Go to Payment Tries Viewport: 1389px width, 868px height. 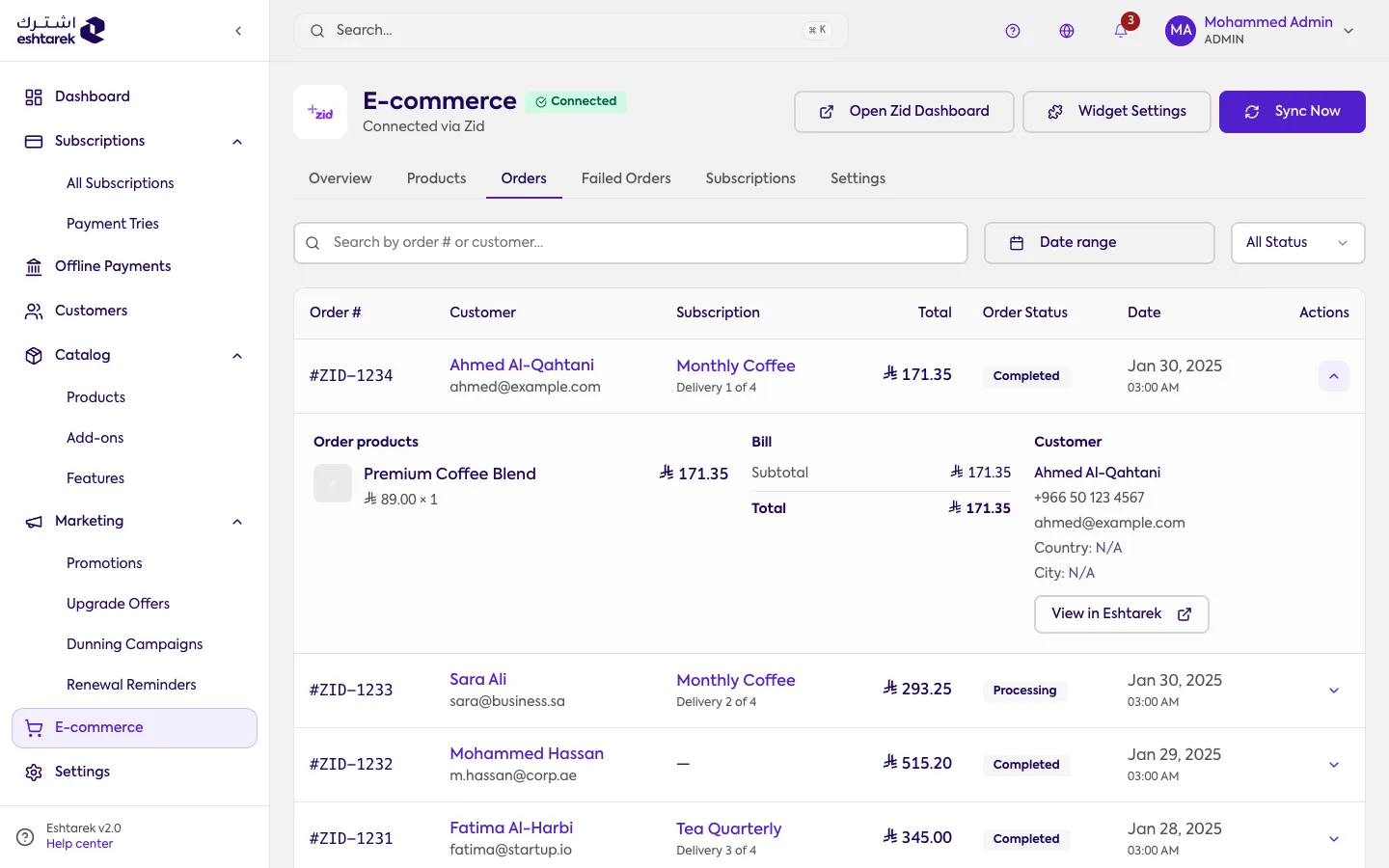113,224
